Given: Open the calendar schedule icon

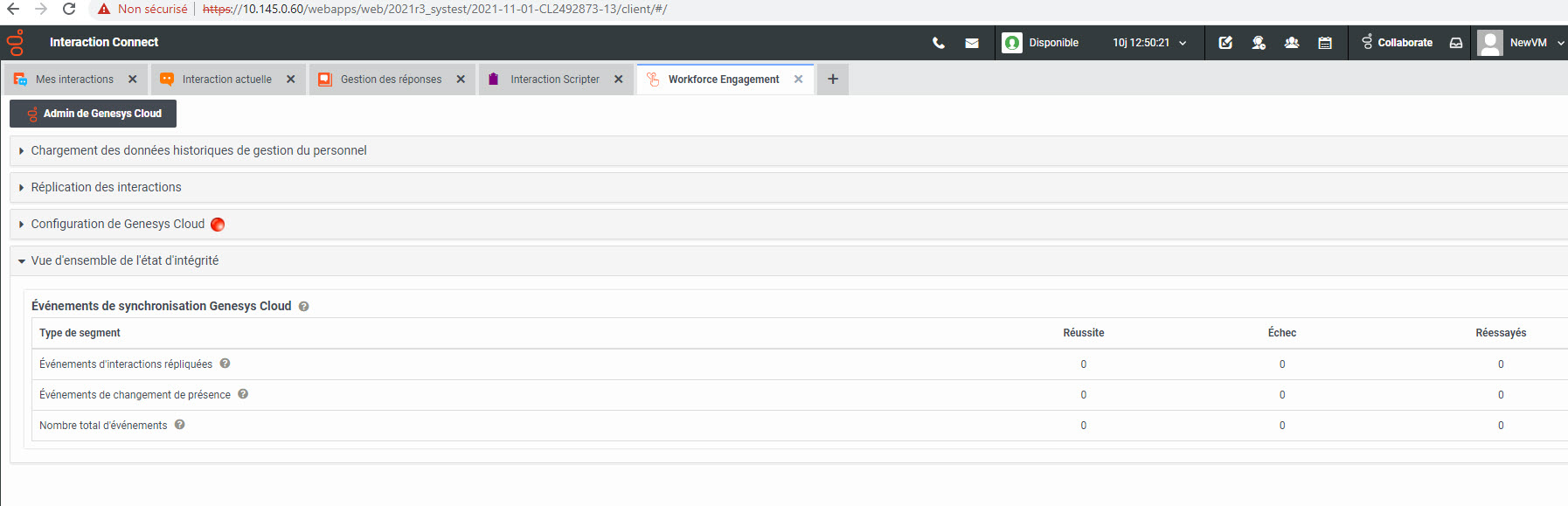Looking at the screenshot, I should coord(1325,43).
